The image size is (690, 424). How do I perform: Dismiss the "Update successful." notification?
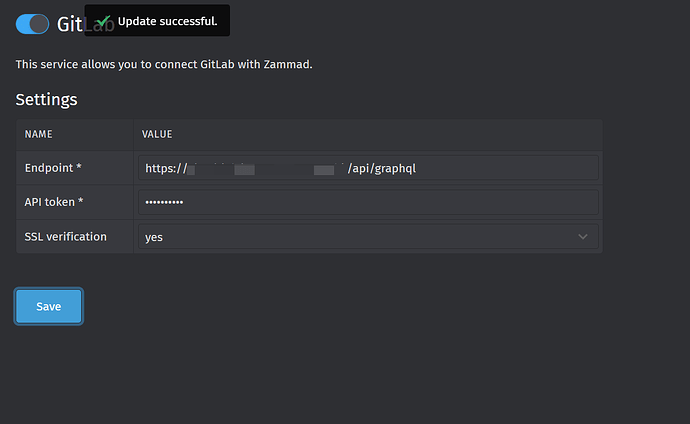(166, 21)
